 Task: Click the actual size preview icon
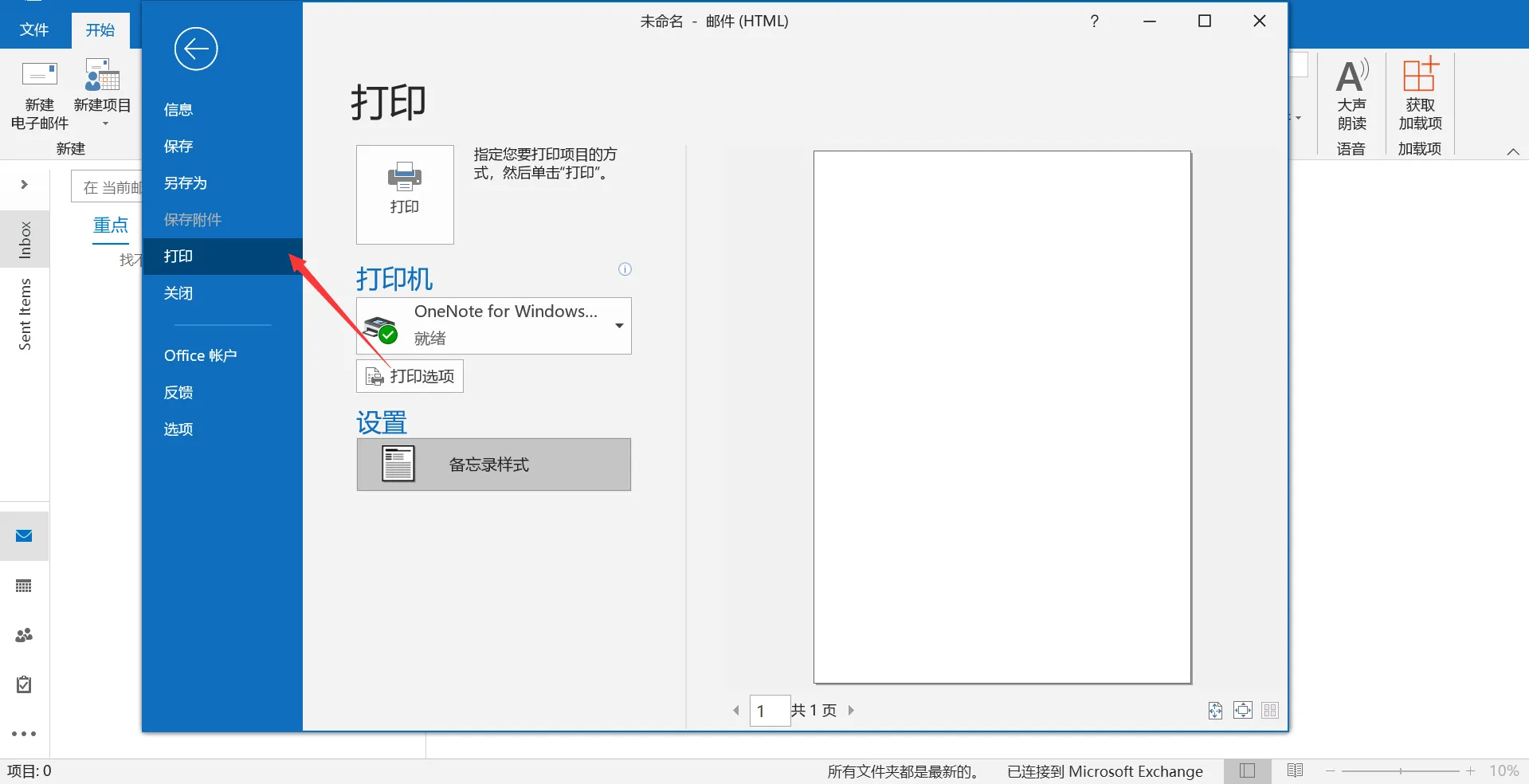1215,710
